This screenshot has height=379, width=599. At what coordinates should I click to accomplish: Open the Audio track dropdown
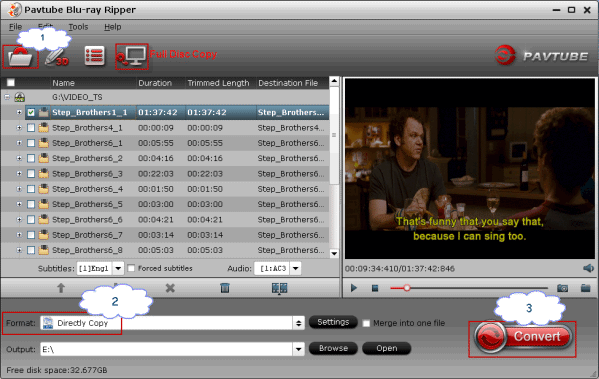[x=295, y=268]
